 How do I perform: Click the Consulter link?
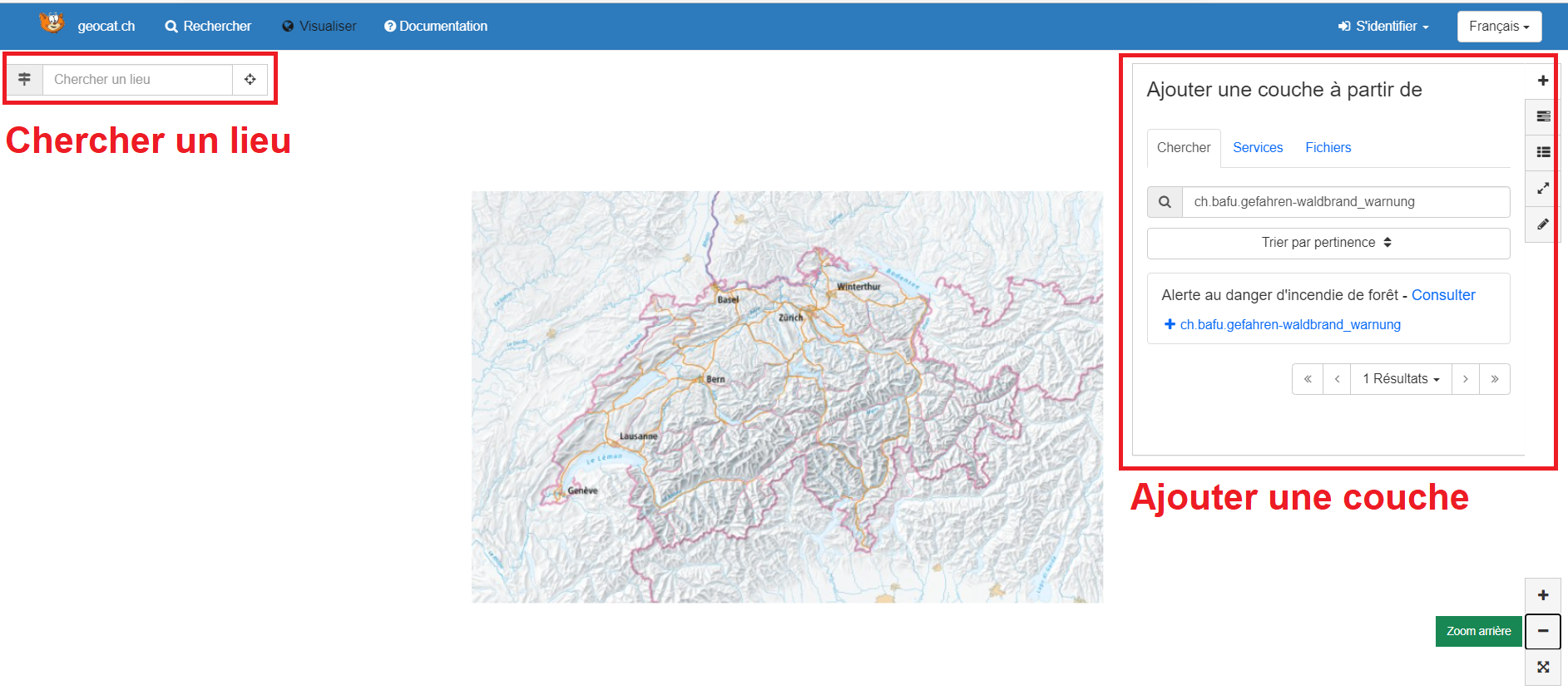click(1442, 295)
